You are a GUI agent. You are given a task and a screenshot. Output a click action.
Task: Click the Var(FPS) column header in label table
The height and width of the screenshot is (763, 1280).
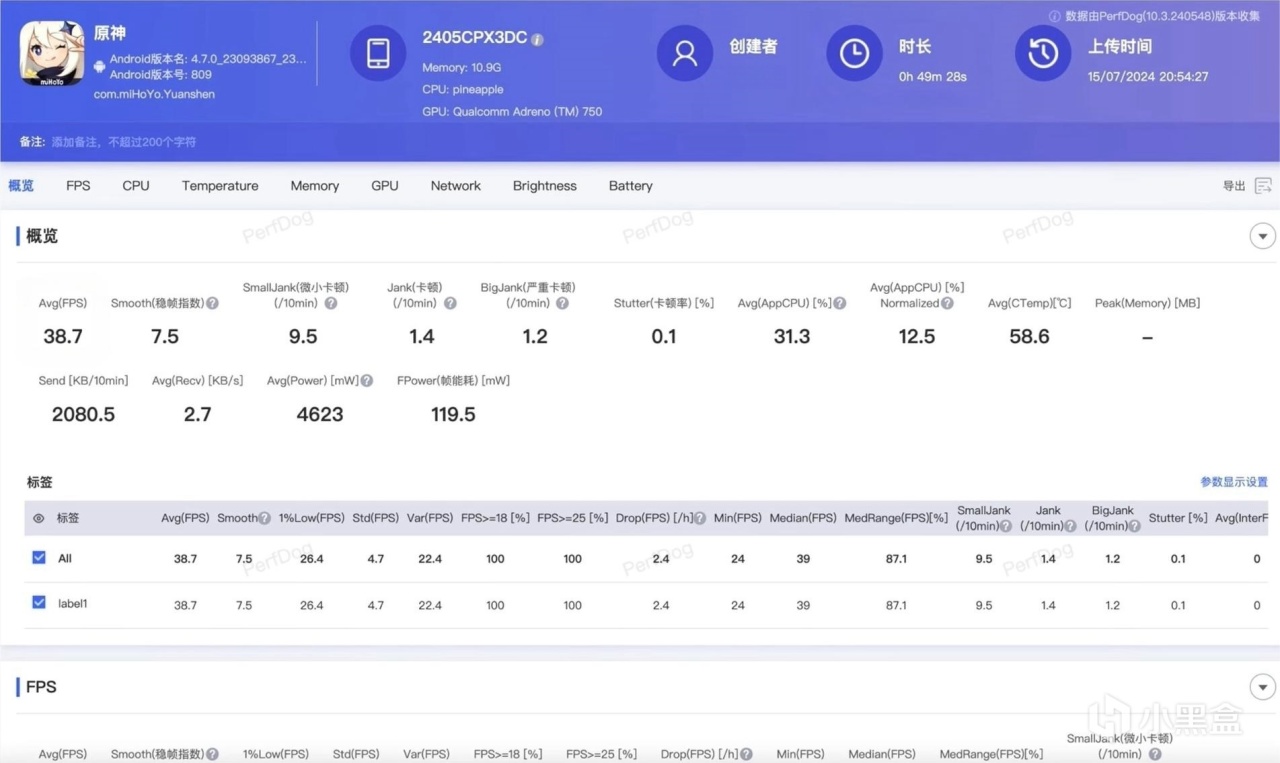[430, 518]
